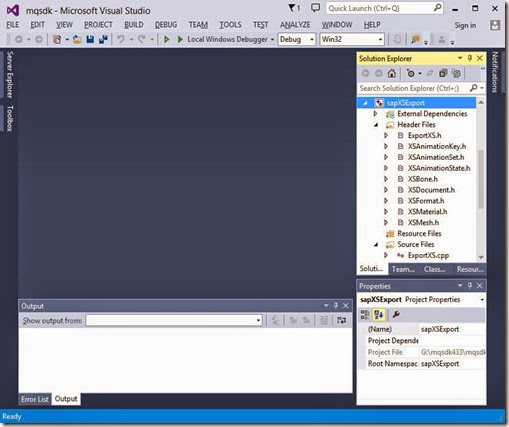Select XSAnimationKey.h in Solution Explorer
The height and width of the screenshot is (427, 509).
click(437, 146)
